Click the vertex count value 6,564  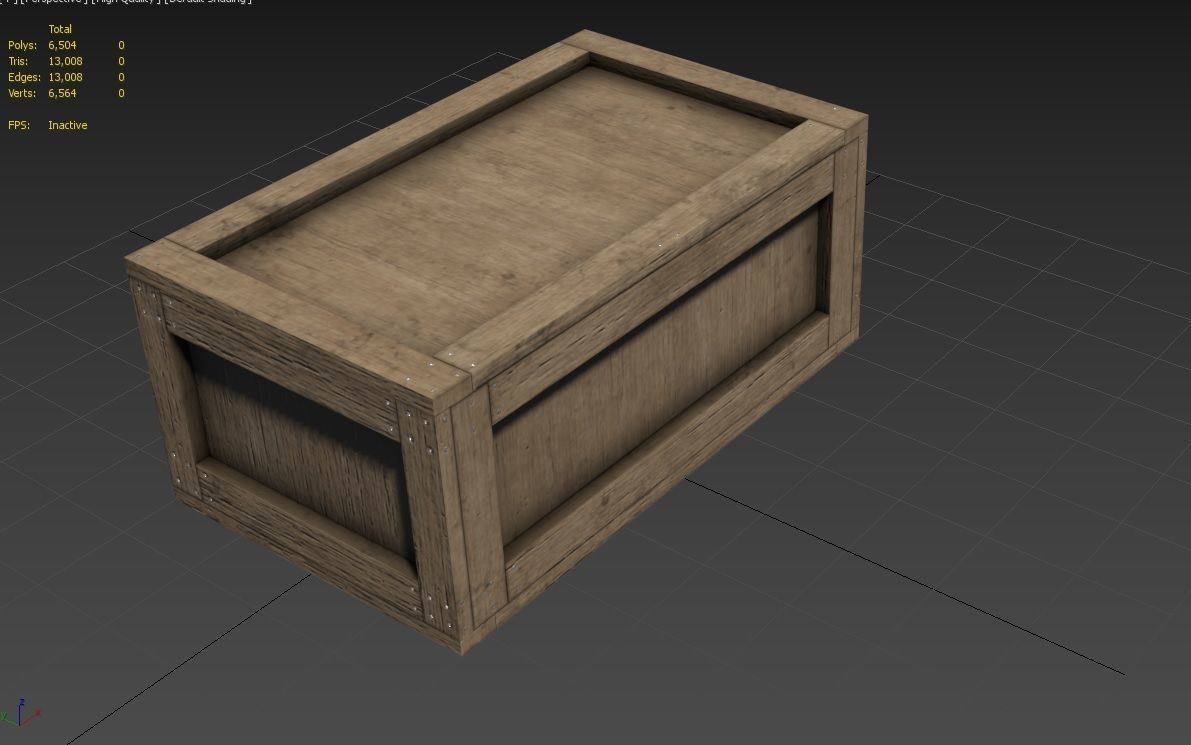pos(62,93)
